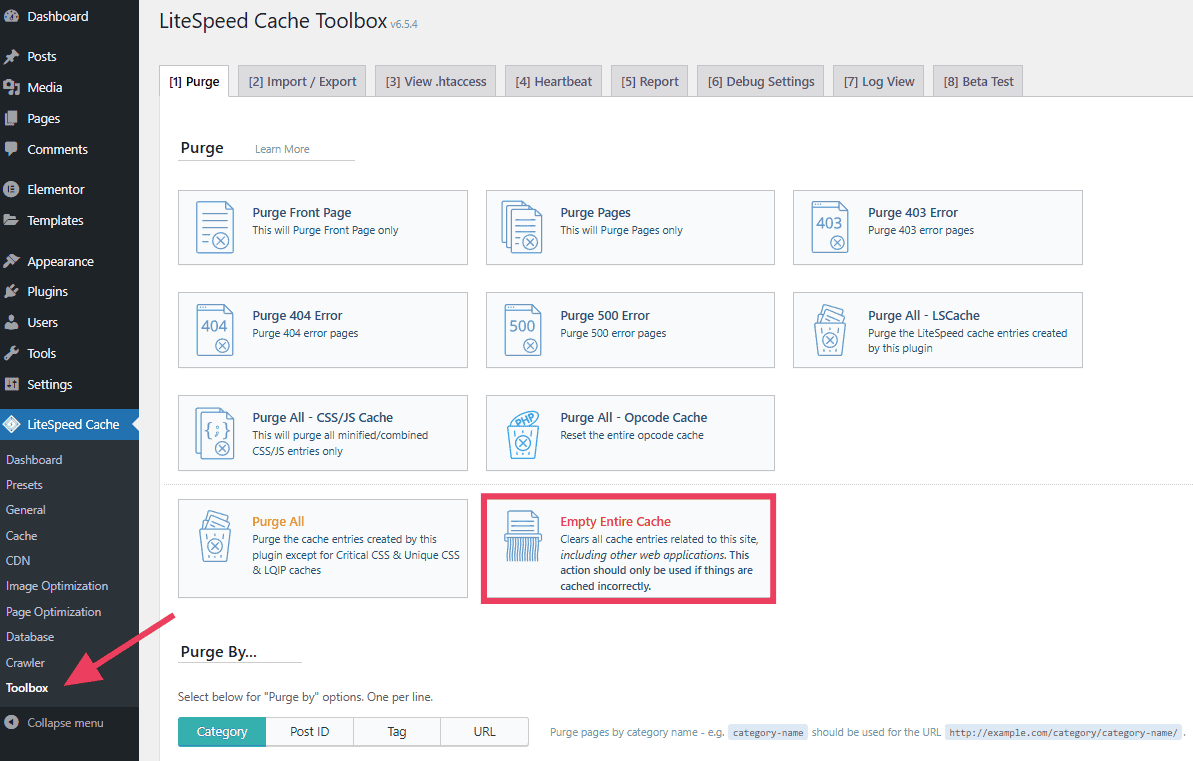The image size is (1193, 761).
Task: Click the Learn More link
Action: pyautogui.click(x=281, y=148)
